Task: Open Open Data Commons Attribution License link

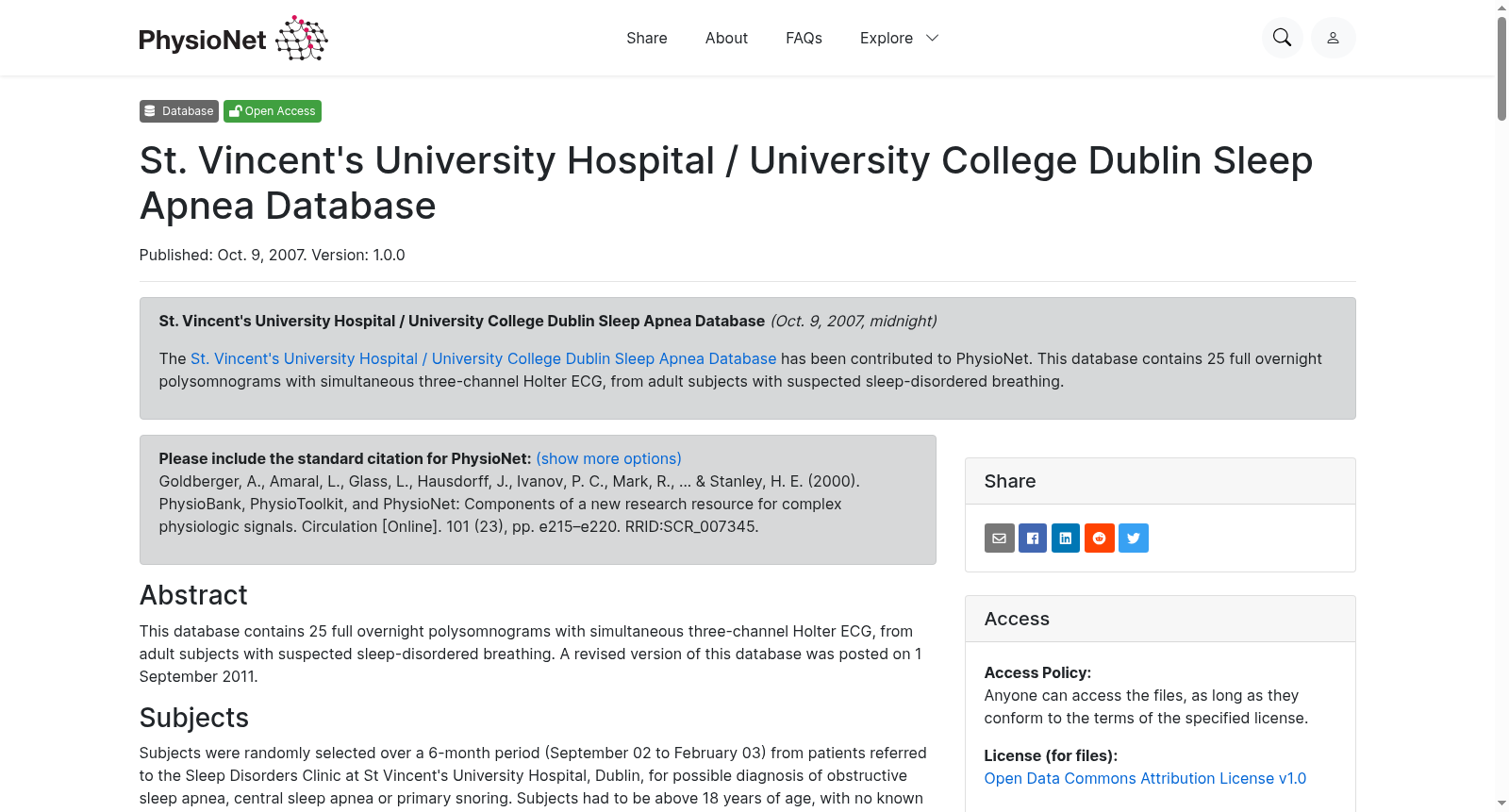Action: (x=1145, y=778)
